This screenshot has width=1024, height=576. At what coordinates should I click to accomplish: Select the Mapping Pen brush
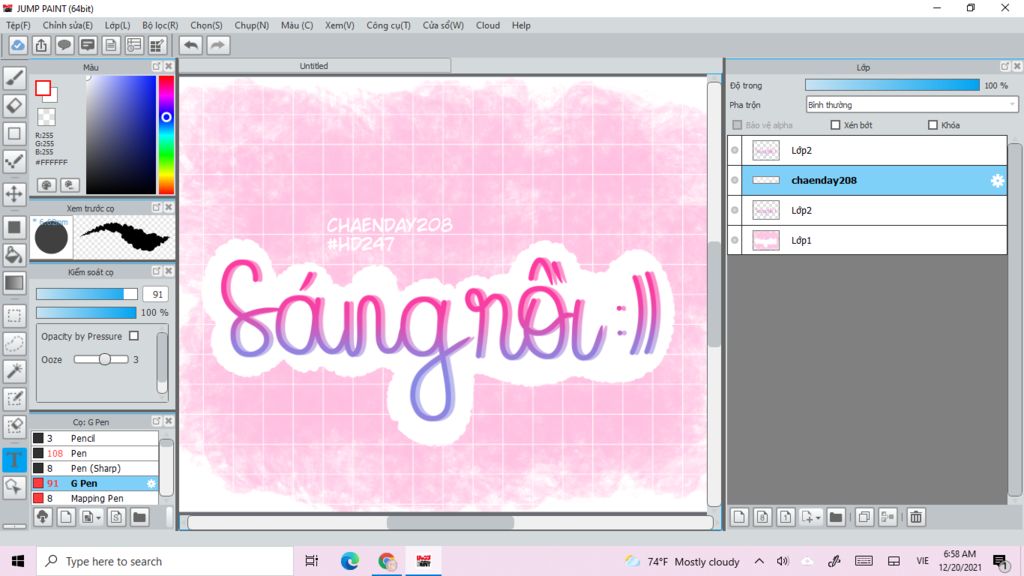[95, 498]
